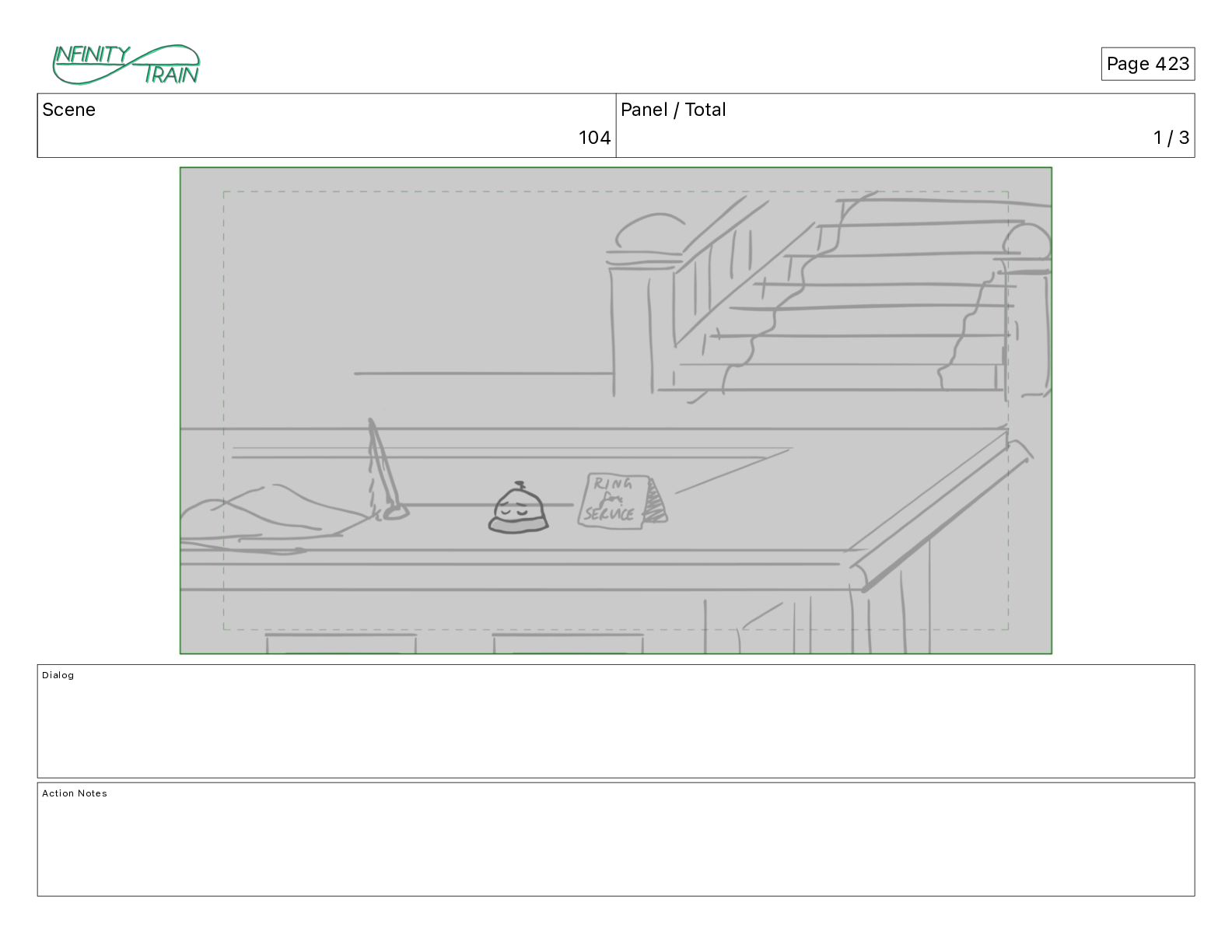Click inside the Dialog box
This screenshot has width=1232, height=952.
click(616, 721)
